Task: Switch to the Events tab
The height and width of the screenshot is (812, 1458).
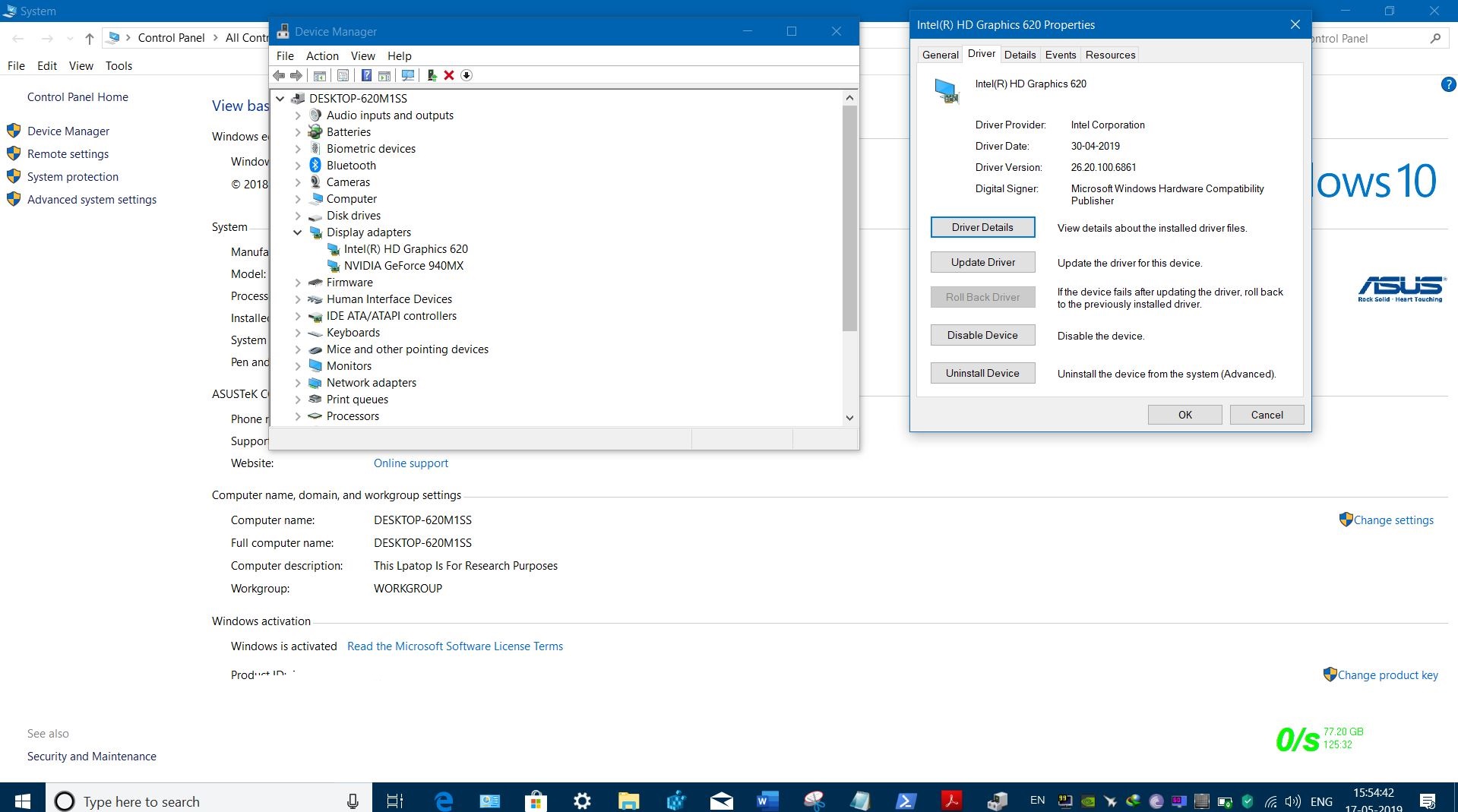Action: (1060, 55)
